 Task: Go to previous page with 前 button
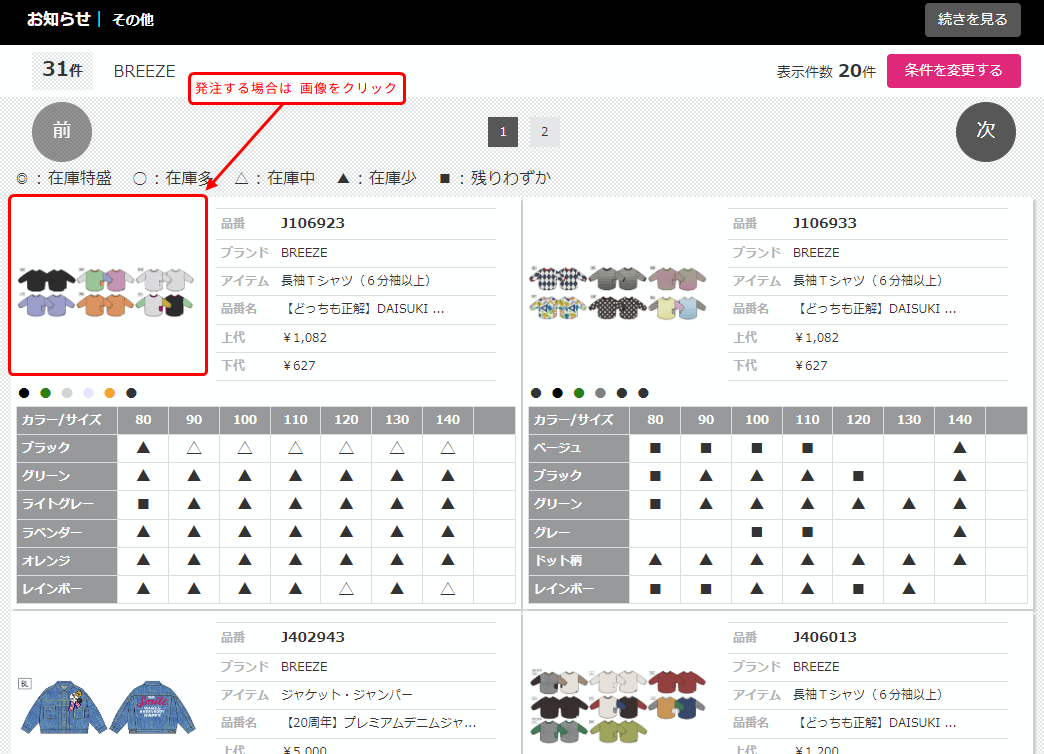[62, 131]
